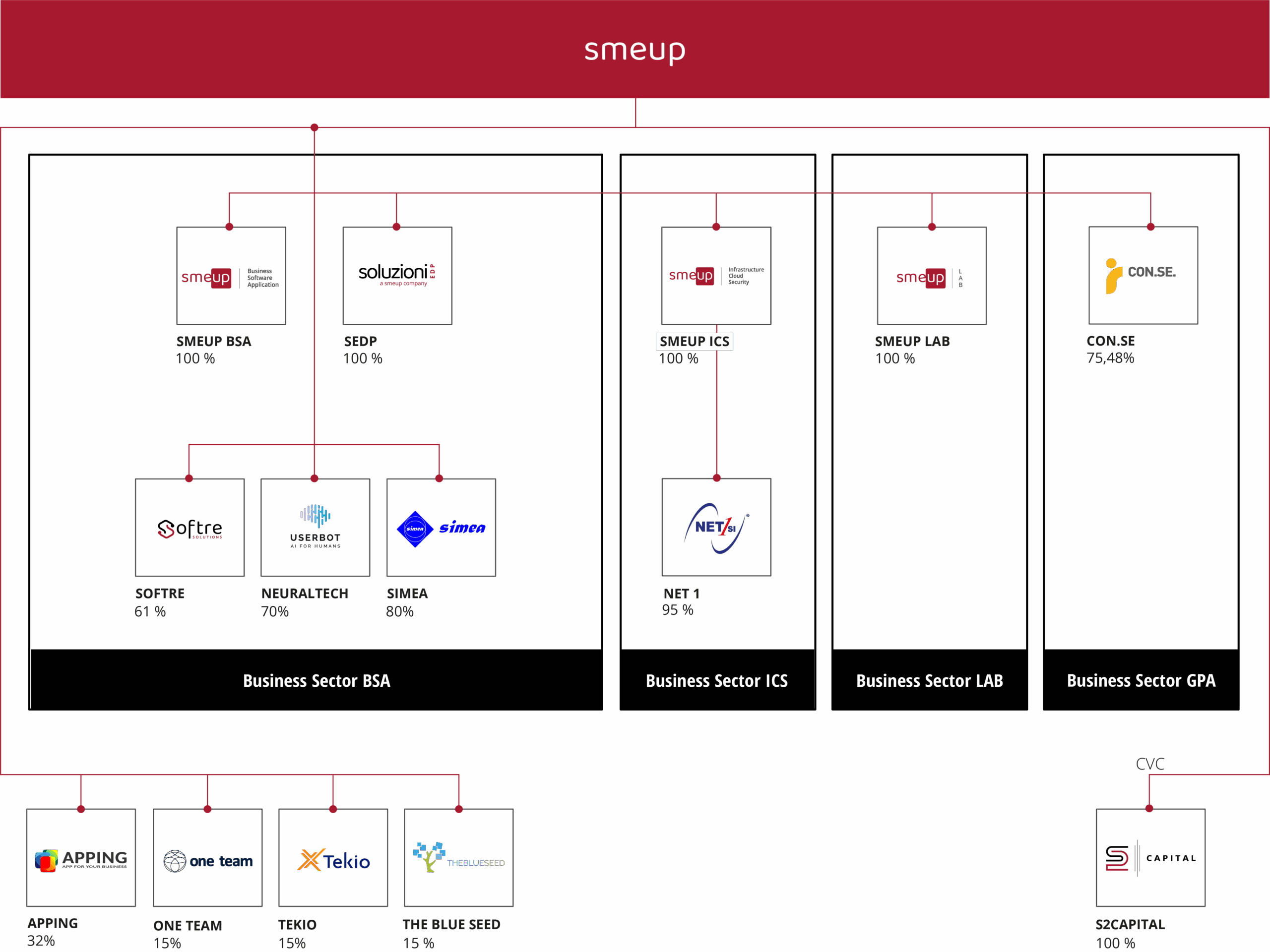Click the smeup header title
Viewport: 1270px width, 952px height.
click(635, 51)
